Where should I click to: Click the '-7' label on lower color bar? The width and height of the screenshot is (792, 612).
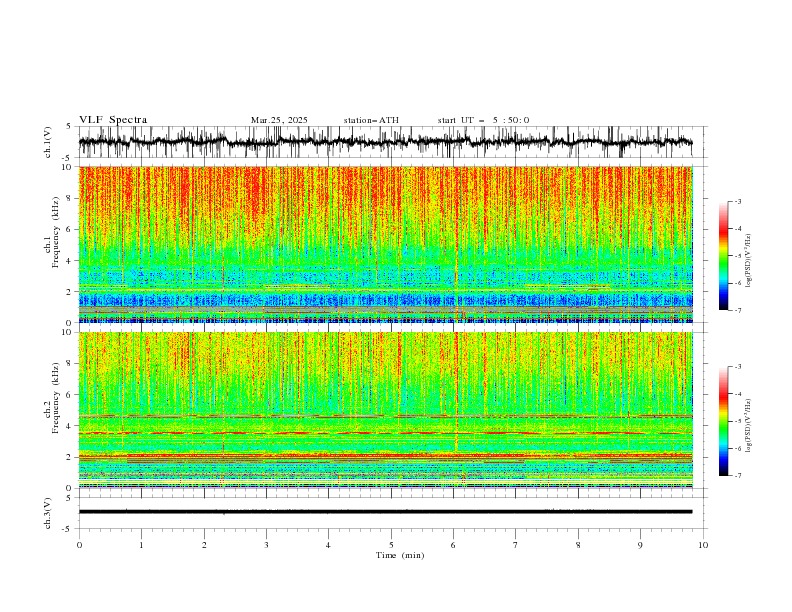[x=737, y=476]
